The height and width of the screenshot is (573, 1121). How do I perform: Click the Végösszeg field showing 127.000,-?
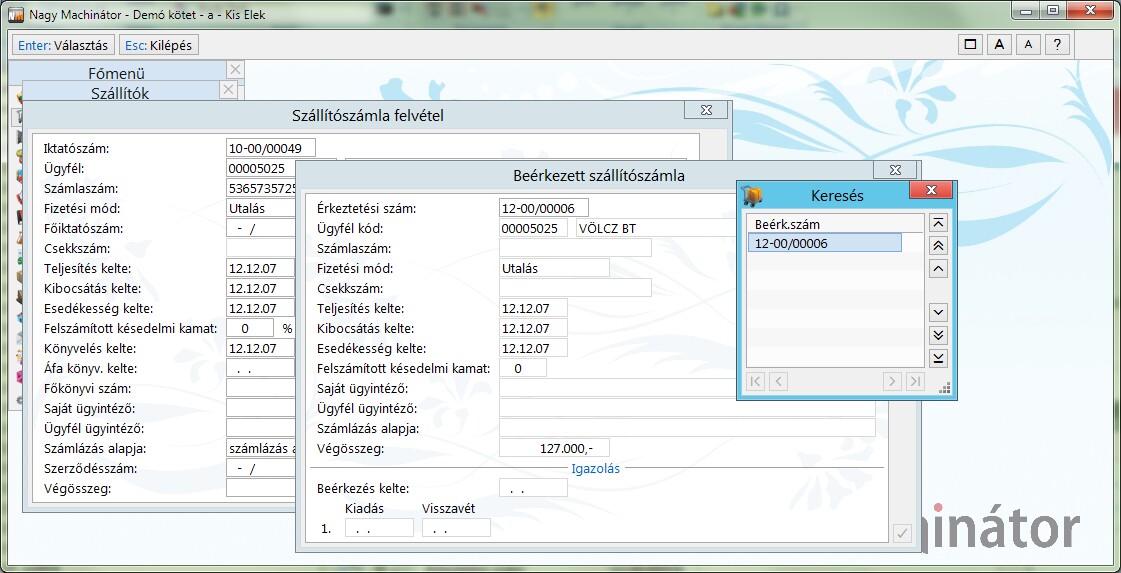[x=554, y=448]
